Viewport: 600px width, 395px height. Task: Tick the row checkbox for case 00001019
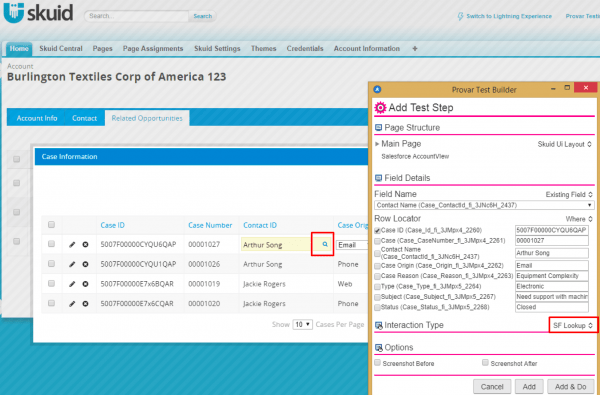pyautogui.click(x=51, y=284)
